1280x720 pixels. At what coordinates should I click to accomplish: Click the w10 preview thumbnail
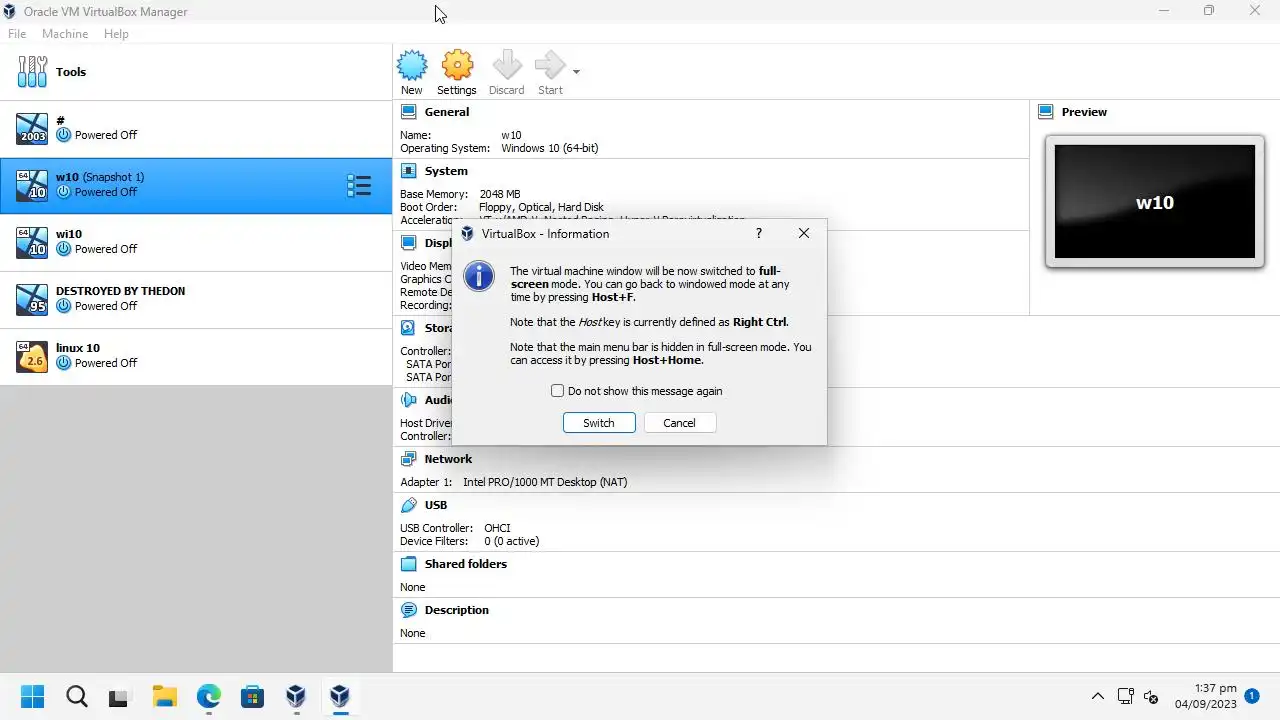tap(1155, 202)
